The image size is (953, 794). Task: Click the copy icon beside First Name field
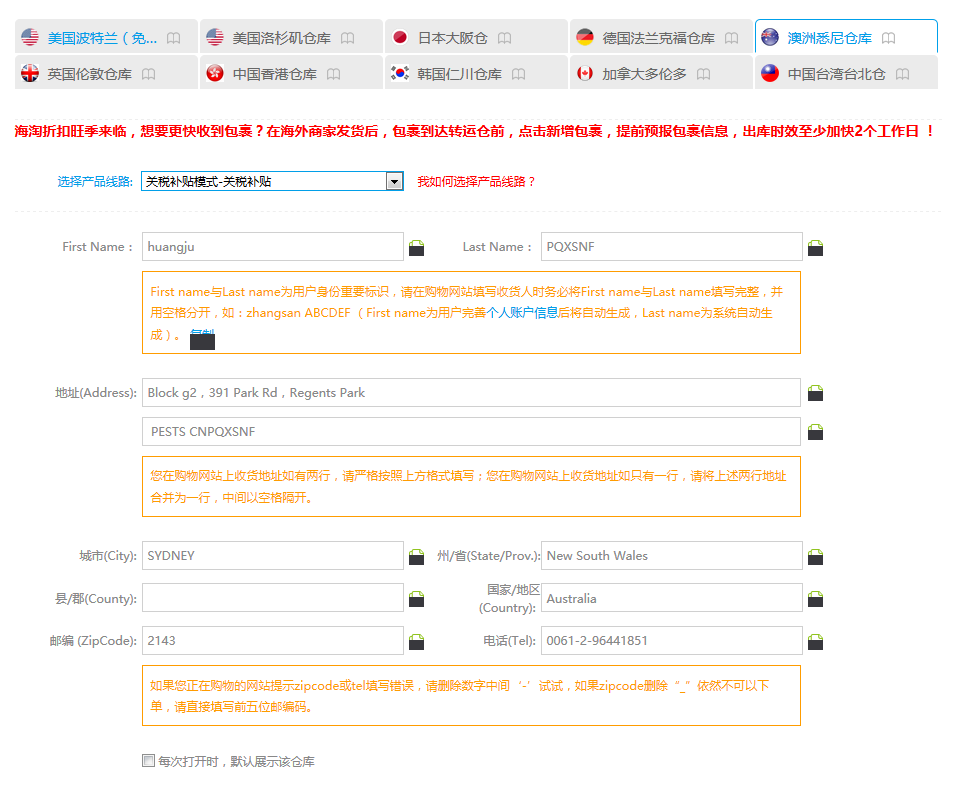(416, 247)
